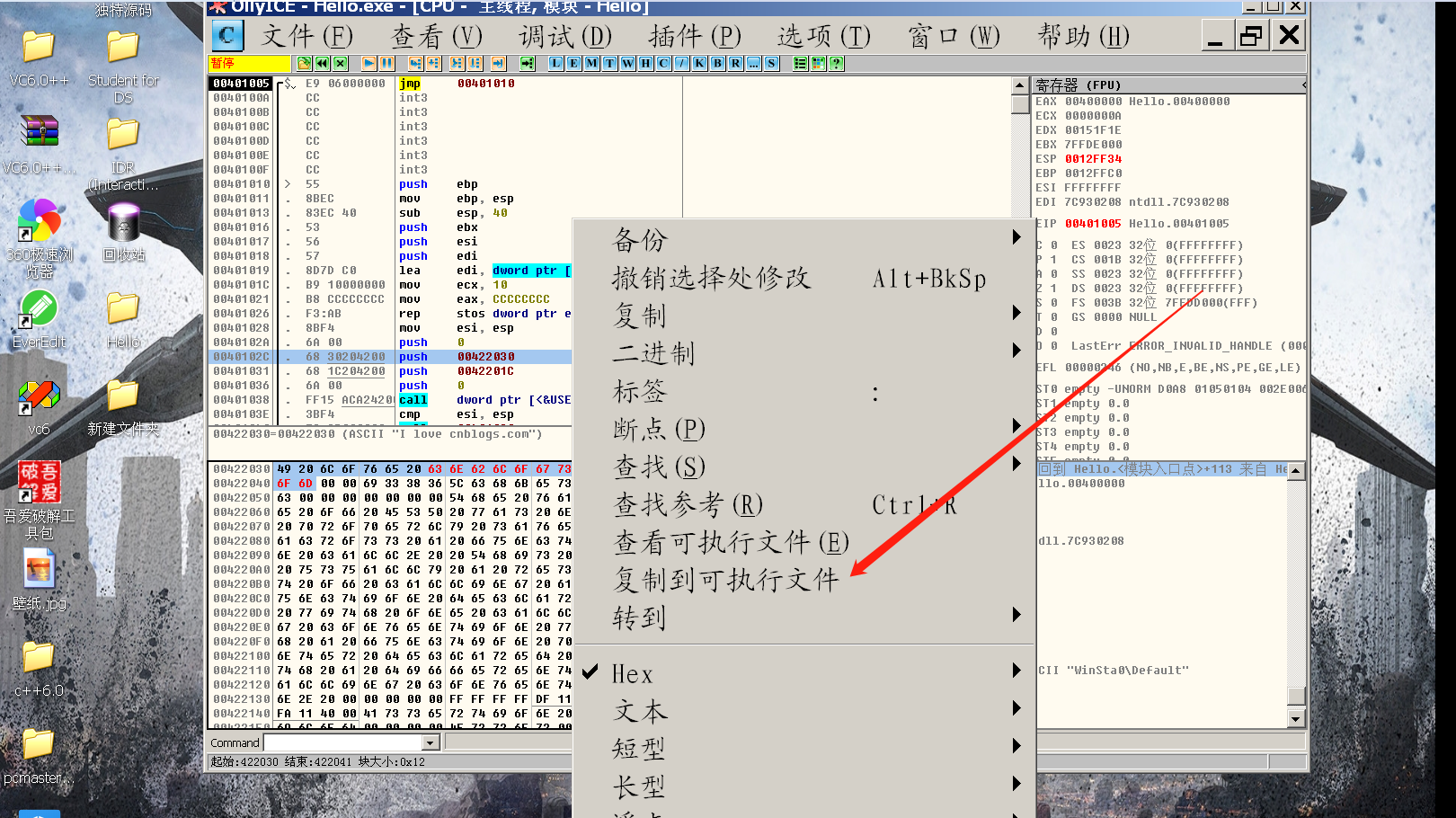Choose 撤销选择处修改 in context menu

(803, 277)
